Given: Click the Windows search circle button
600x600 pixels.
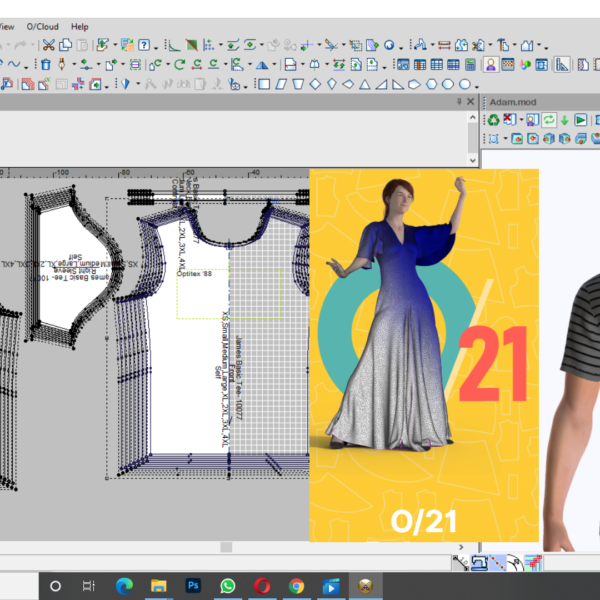Looking at the screenshot, I should tap(55, 586).
